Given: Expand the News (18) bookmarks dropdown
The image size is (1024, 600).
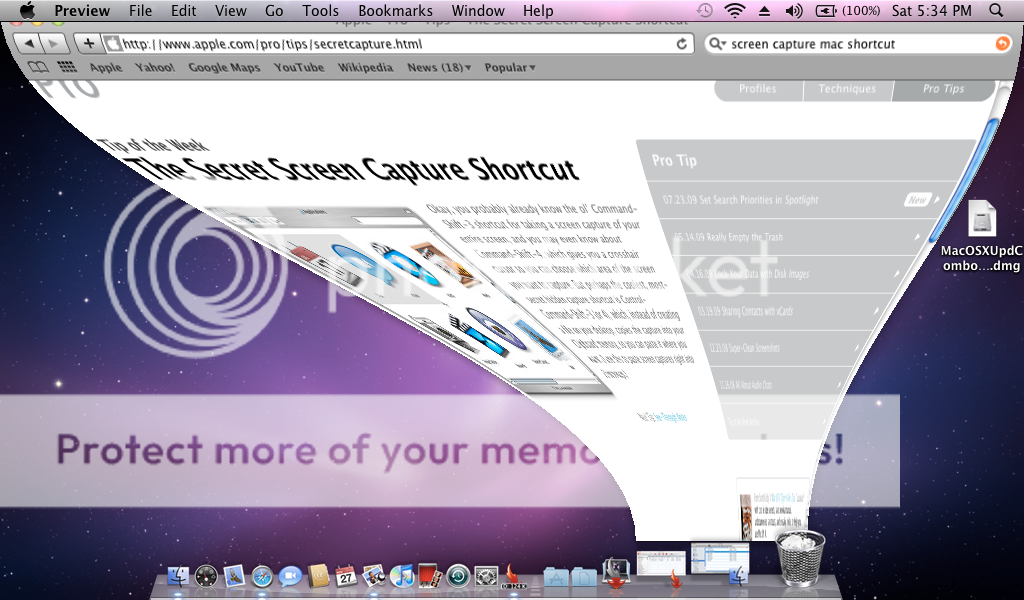Looking at the screenshot, I should (x=439, y=67).
